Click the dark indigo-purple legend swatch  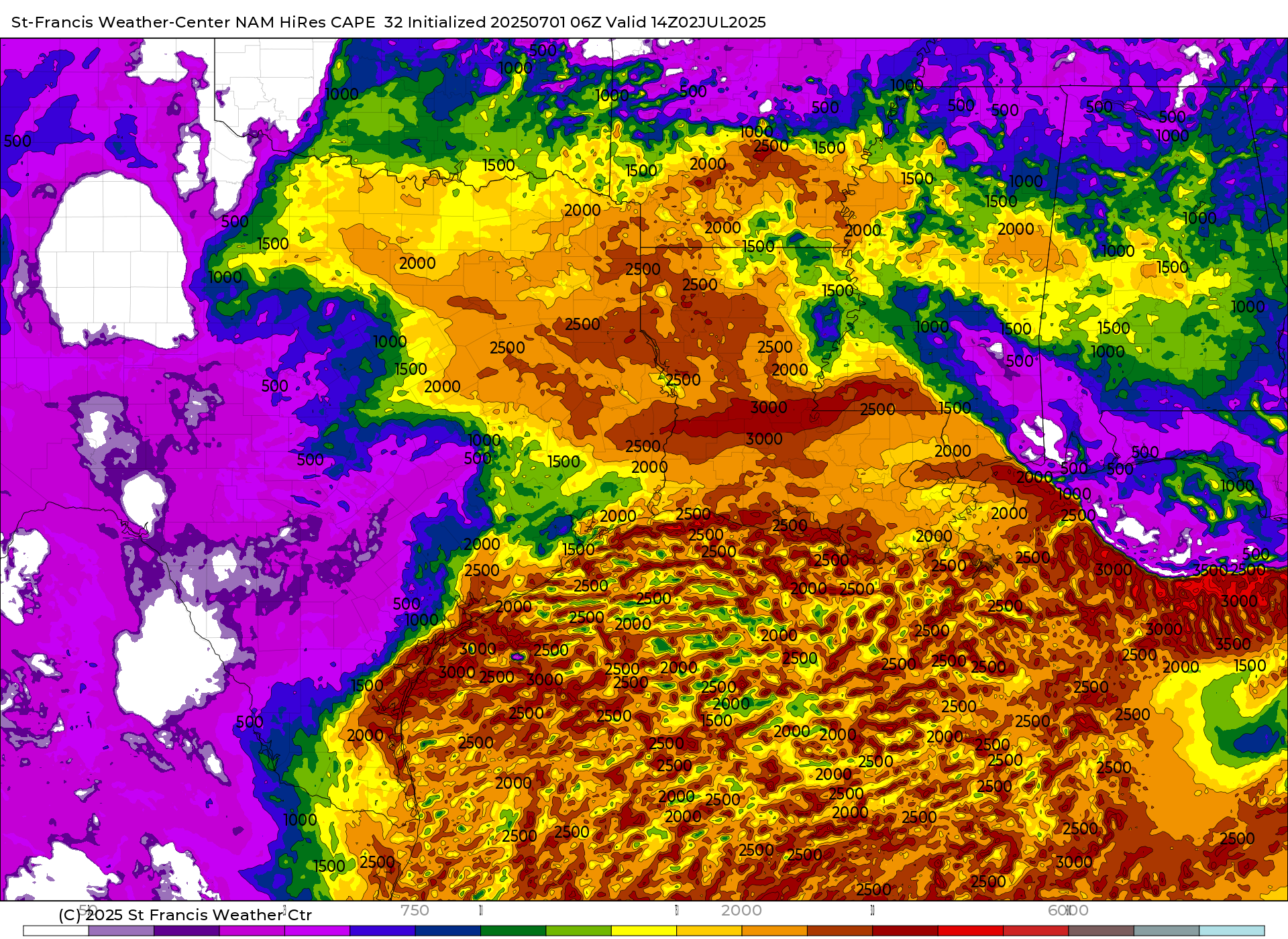click(x=186, y=931)
